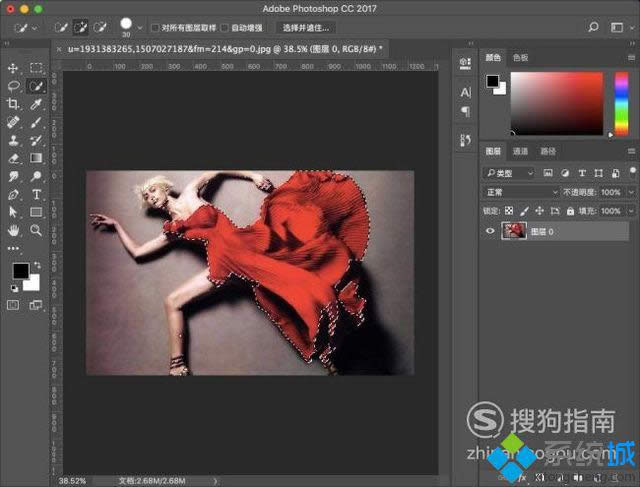Open the brush size picker dropdown
Screen dimensions: 640x487
tap(140, 28)
